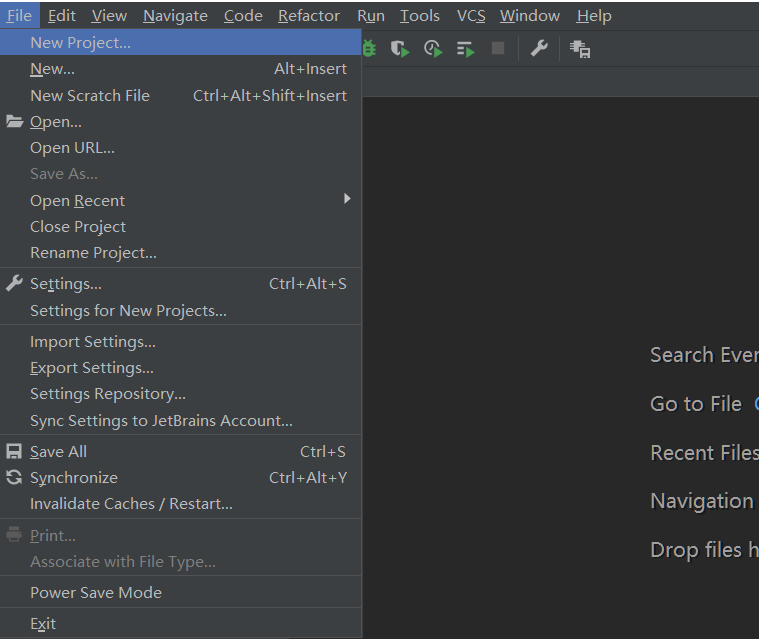Open the Refactor menu
The image size is (759, 639).
point(308,16)
